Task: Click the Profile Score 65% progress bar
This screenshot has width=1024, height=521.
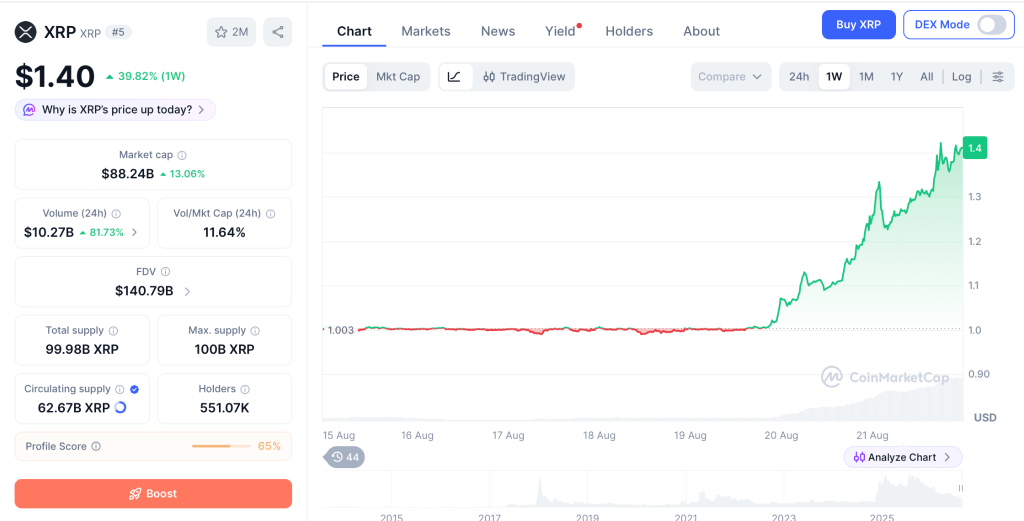Action: (221, 447)
